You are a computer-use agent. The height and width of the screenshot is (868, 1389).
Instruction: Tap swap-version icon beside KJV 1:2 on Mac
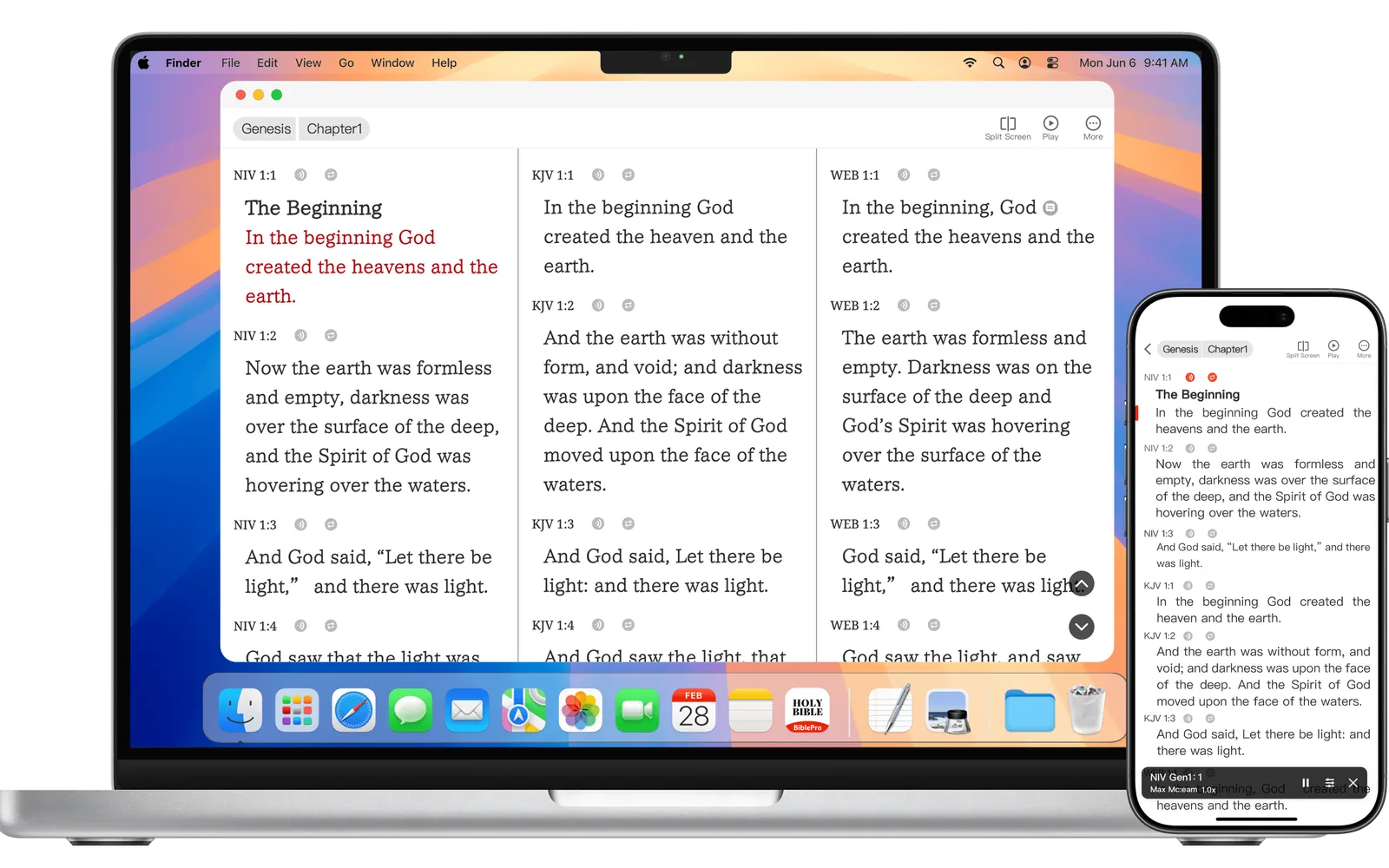point(629,306)
